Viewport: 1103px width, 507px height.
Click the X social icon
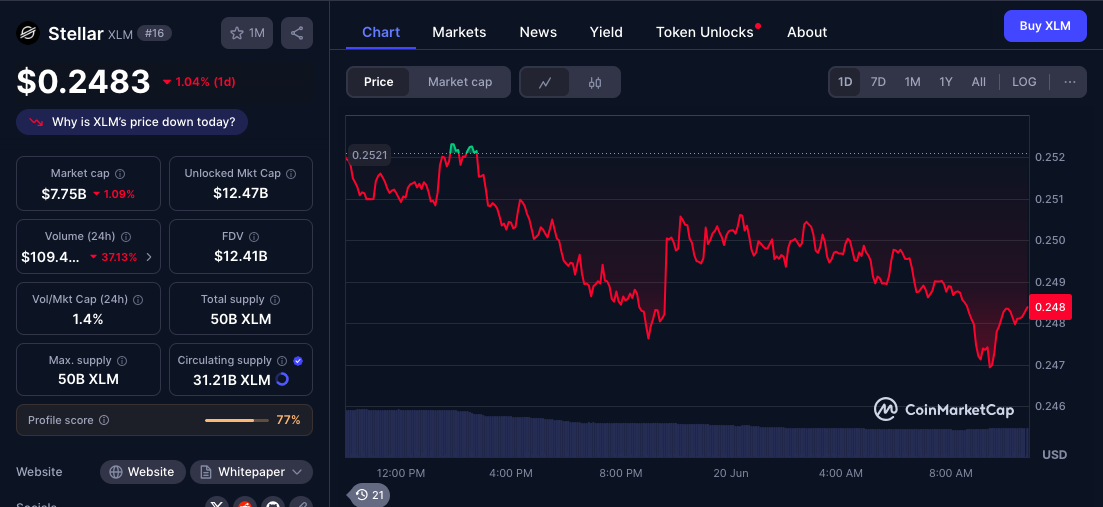217,503
